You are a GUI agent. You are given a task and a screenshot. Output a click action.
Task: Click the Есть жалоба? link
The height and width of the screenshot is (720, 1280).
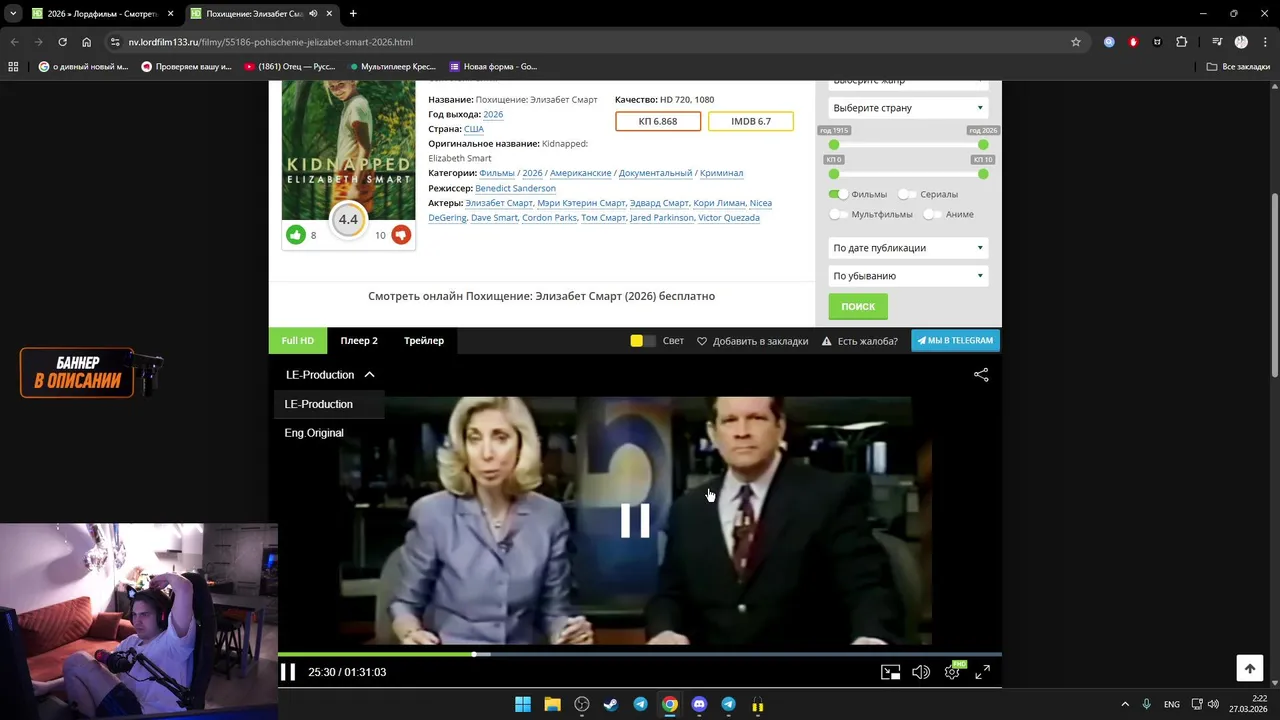[x=859, y=341]
